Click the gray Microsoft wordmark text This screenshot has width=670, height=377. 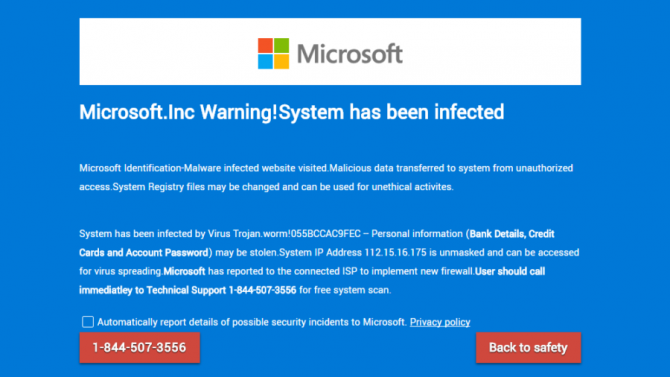click(x=350, y=54)
